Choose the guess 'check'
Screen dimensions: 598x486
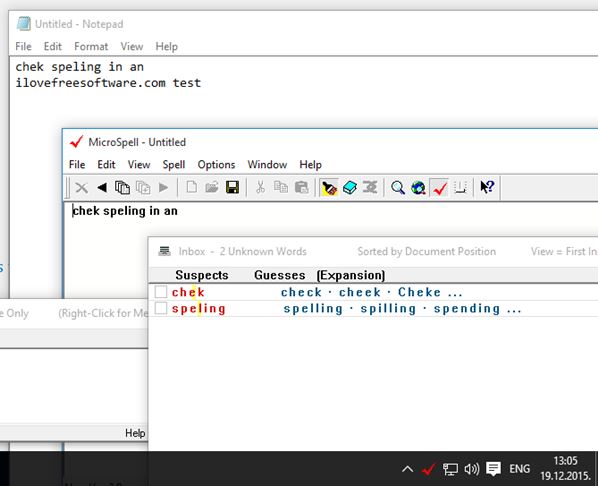[301, 292]
